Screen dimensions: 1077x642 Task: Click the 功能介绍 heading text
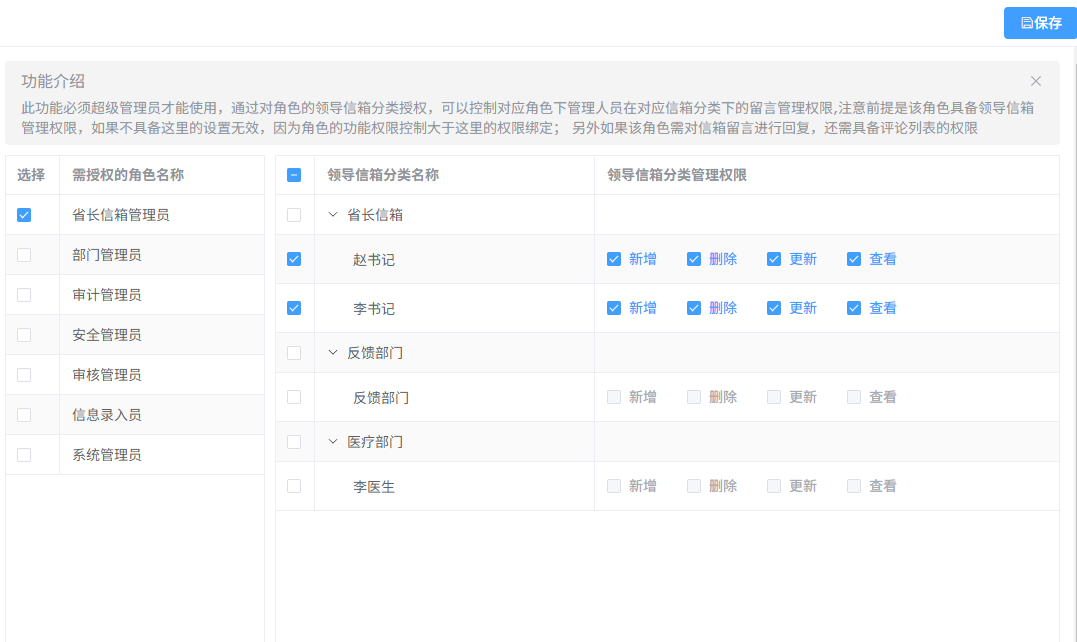coord(53,81)
